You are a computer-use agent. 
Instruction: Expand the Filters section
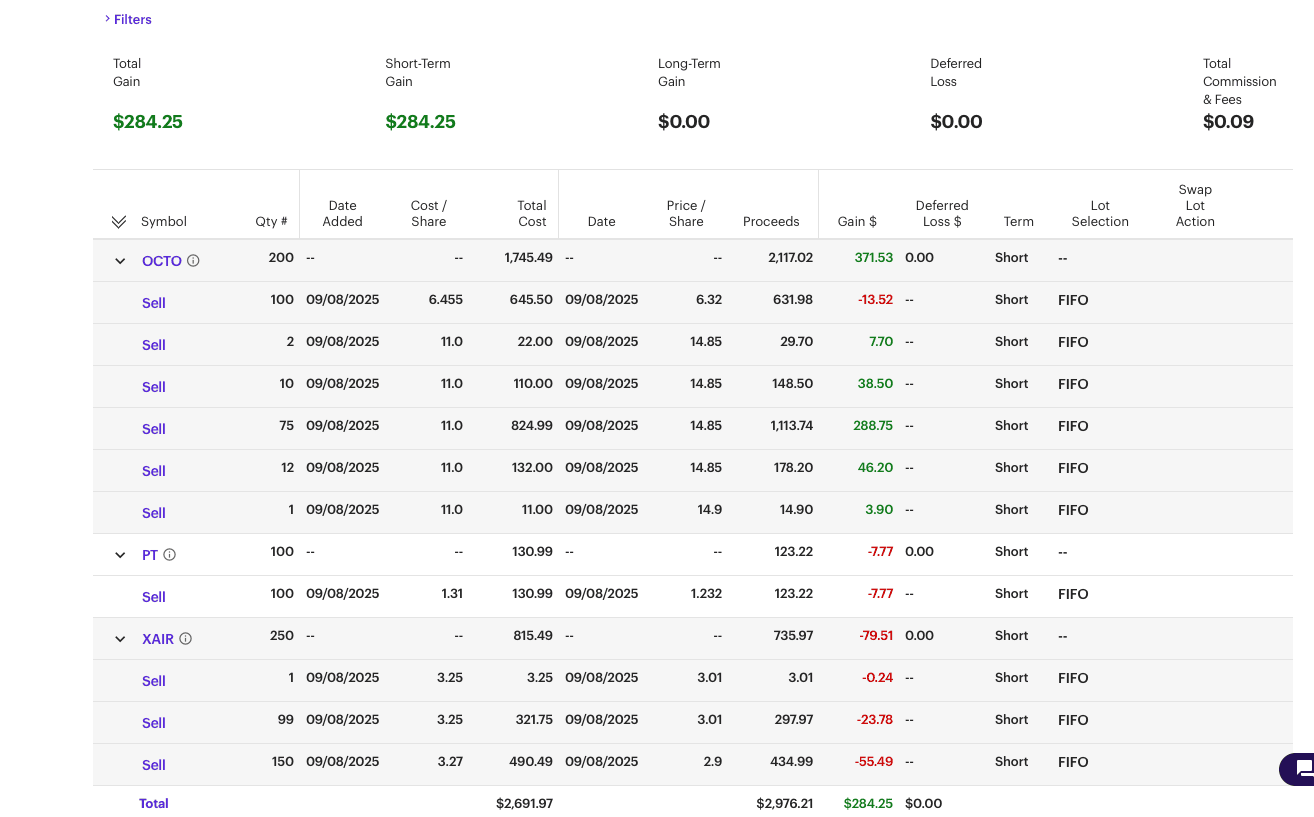128,20
